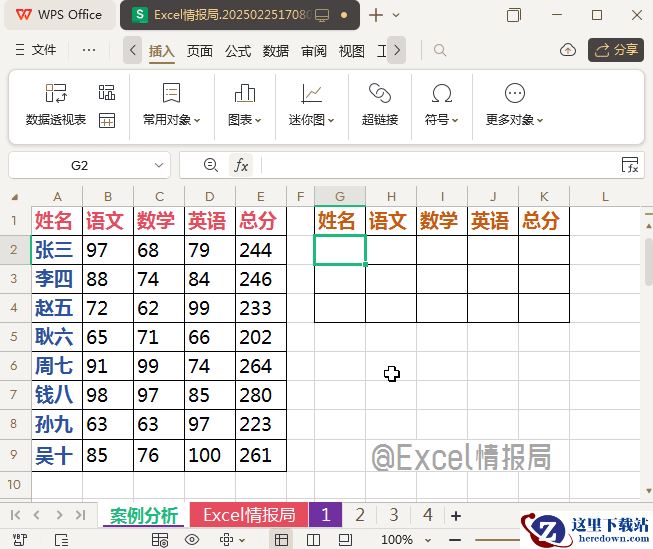Click the zoom magnifier icon in formula bar
Image resolution: width=653 pixels, height=549 pixels.
tap(211, 165)
